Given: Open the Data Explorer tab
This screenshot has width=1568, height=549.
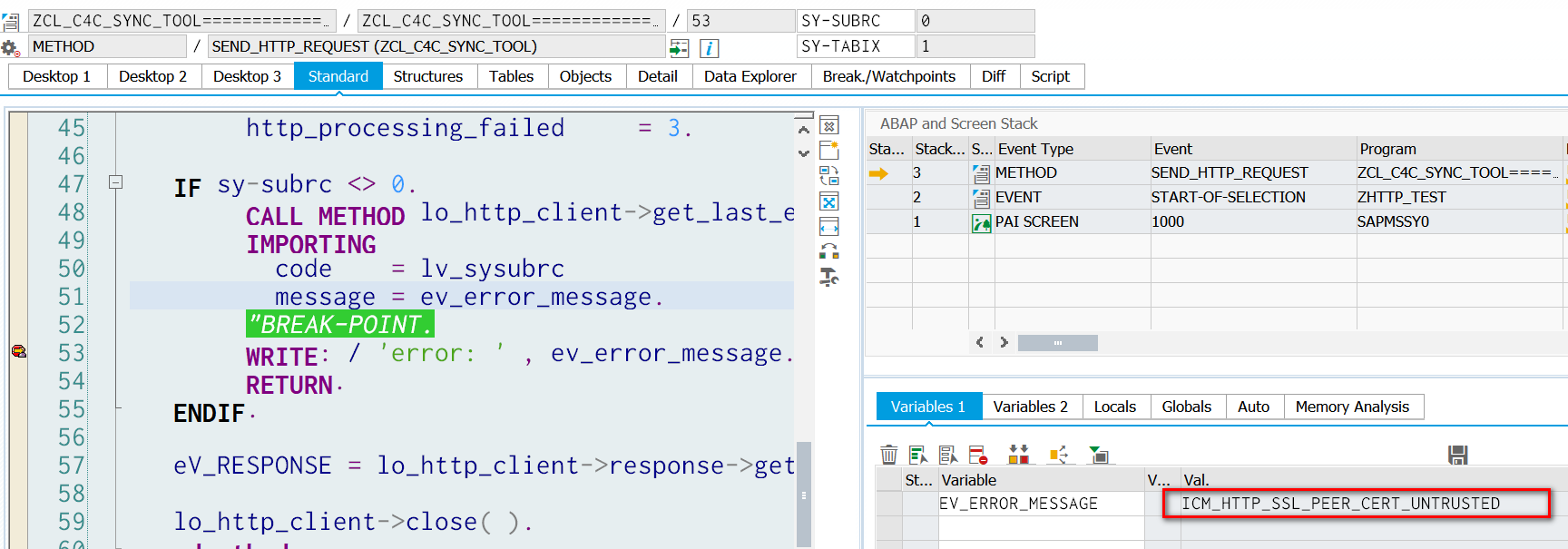Looking at the screenshot, I should pos(750,76).
